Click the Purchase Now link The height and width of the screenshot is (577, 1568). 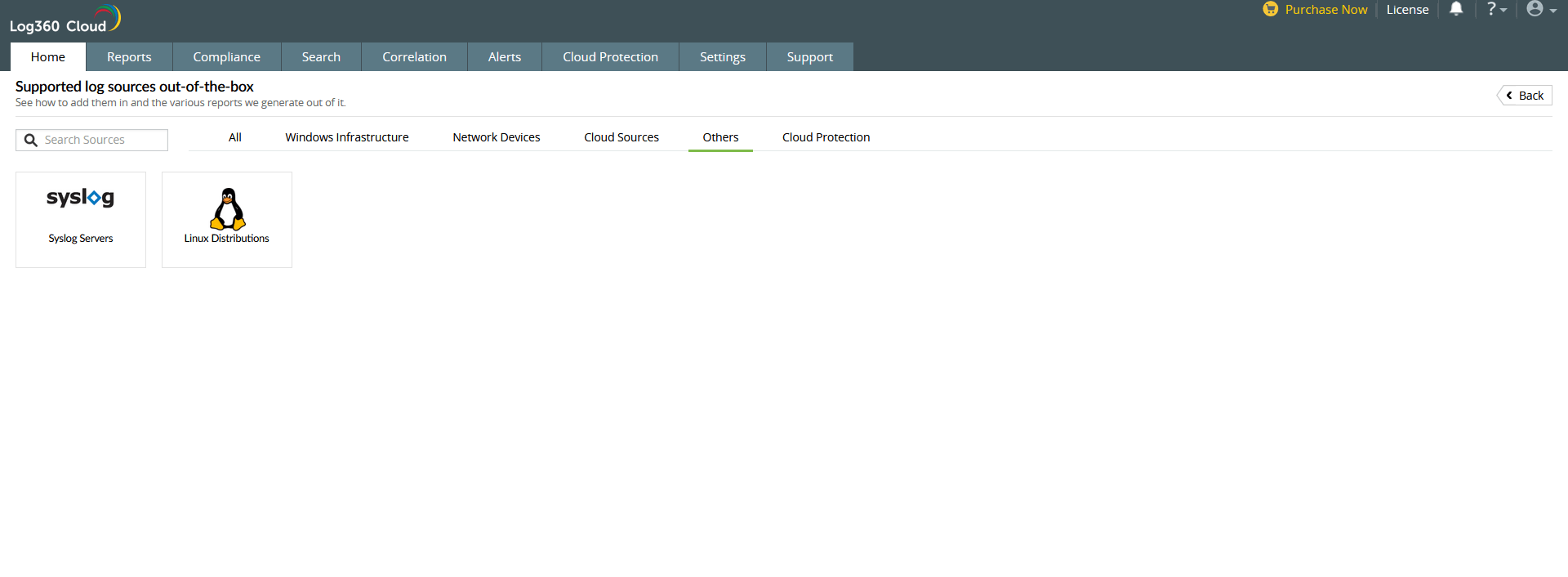click(1325, 10)
